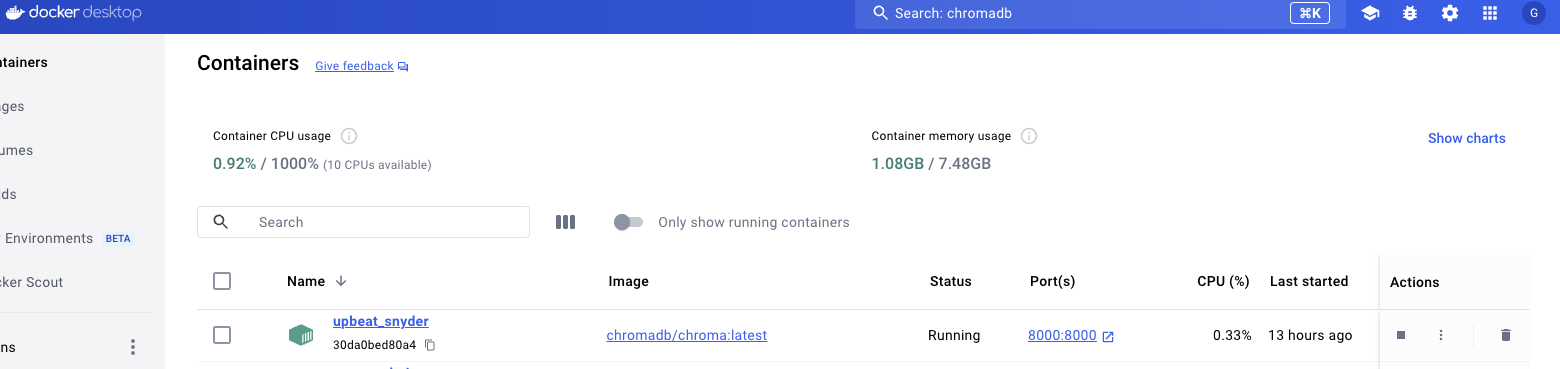Click the Last started column header
The width and height of the screenshot is (1560, 369).
pyautogui.click(x=1309, y=281)
